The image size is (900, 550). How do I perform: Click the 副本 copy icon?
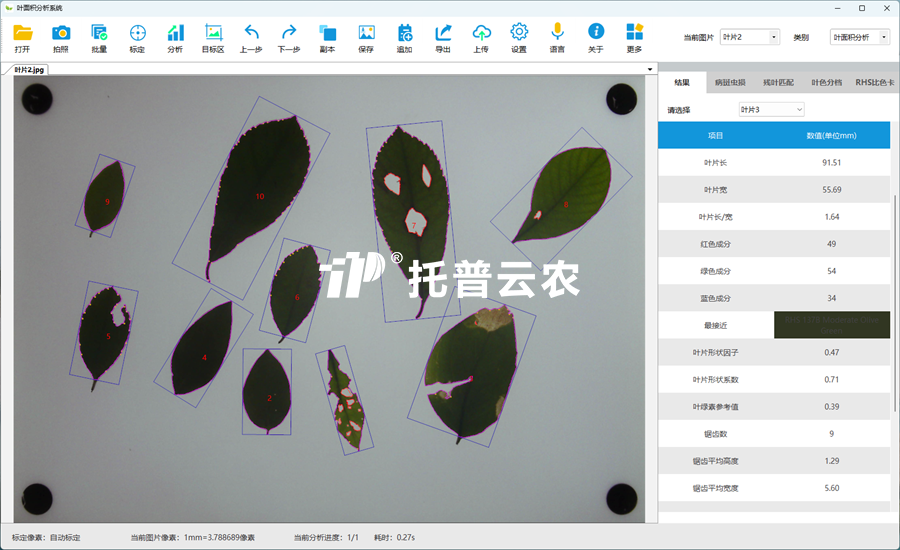point(327,38)
